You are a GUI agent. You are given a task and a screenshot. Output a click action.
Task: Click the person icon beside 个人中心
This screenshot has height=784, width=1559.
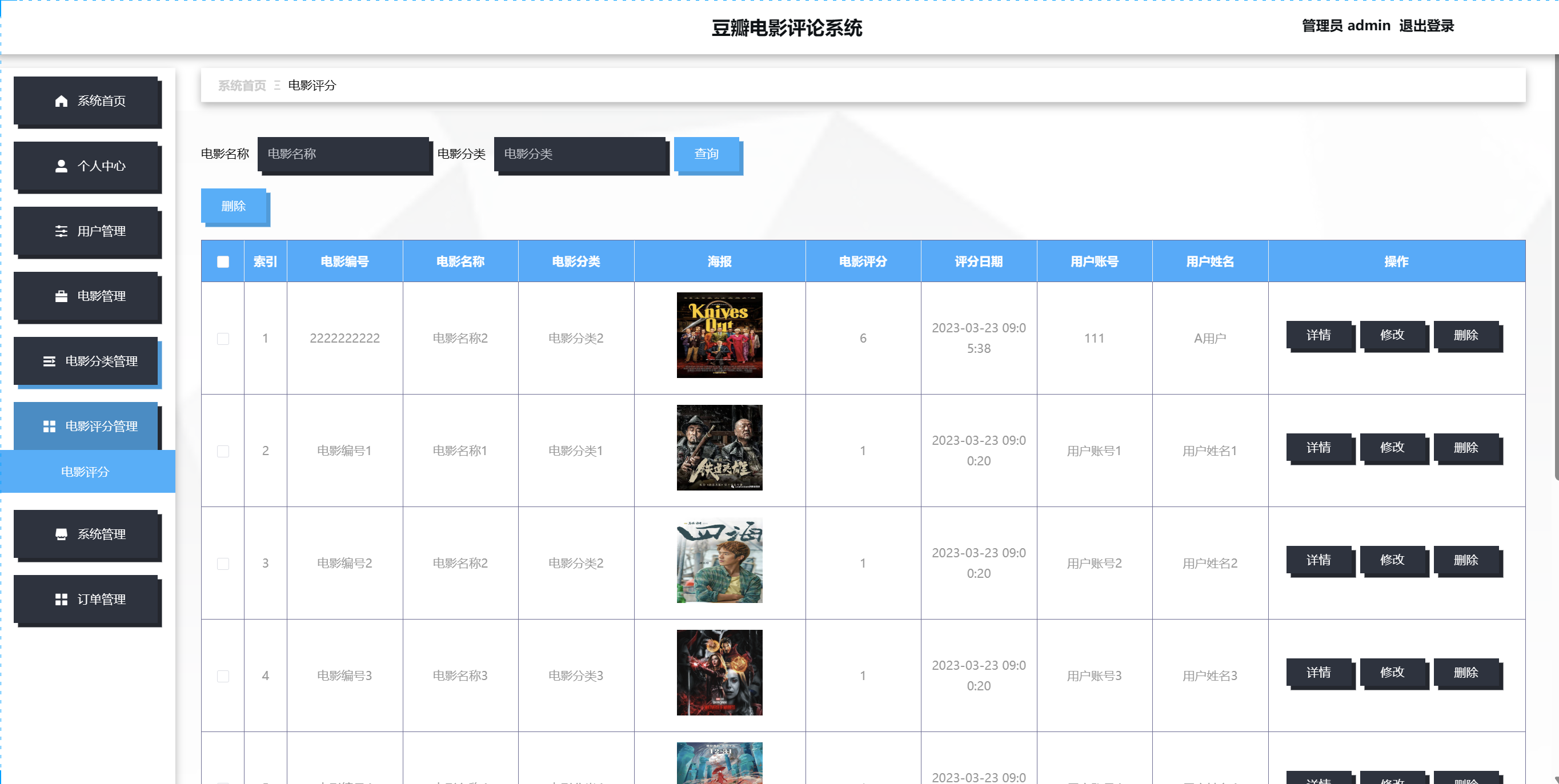61,166
